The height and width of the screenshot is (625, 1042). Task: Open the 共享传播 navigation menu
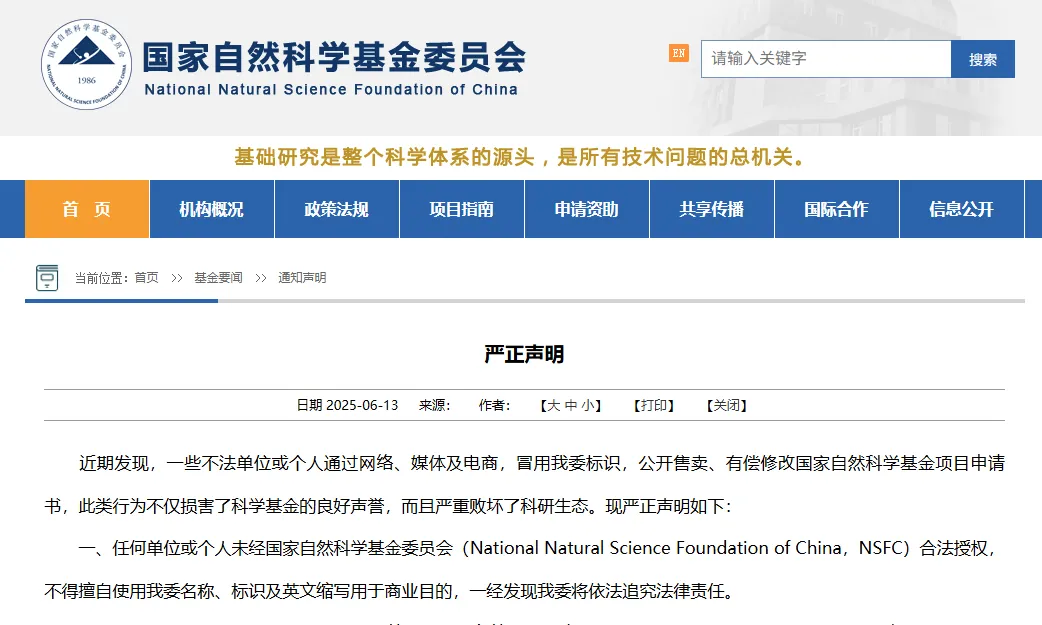[x=711, y=209]
